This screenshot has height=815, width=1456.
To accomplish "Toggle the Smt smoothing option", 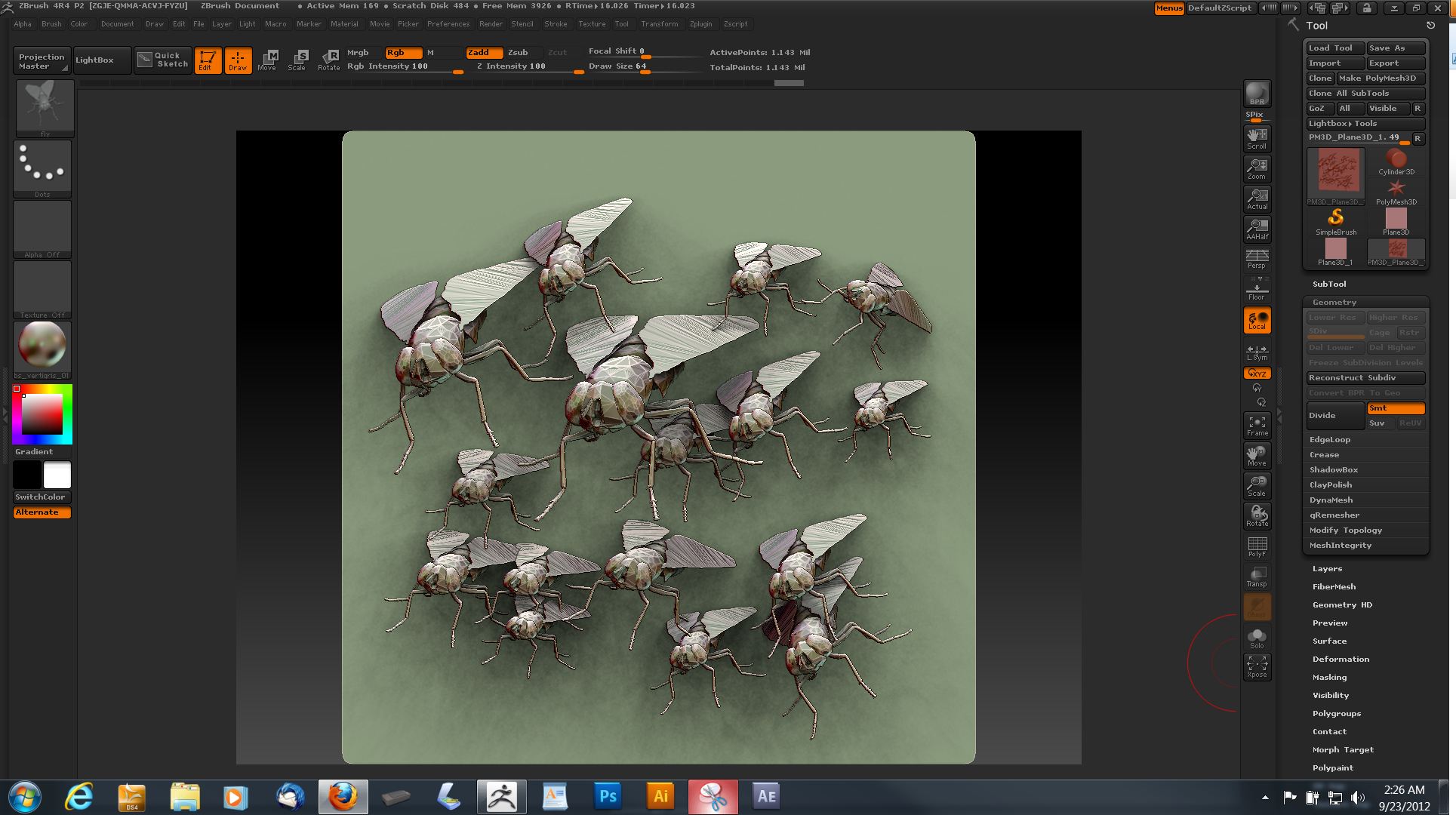I will coord(1396,408).
